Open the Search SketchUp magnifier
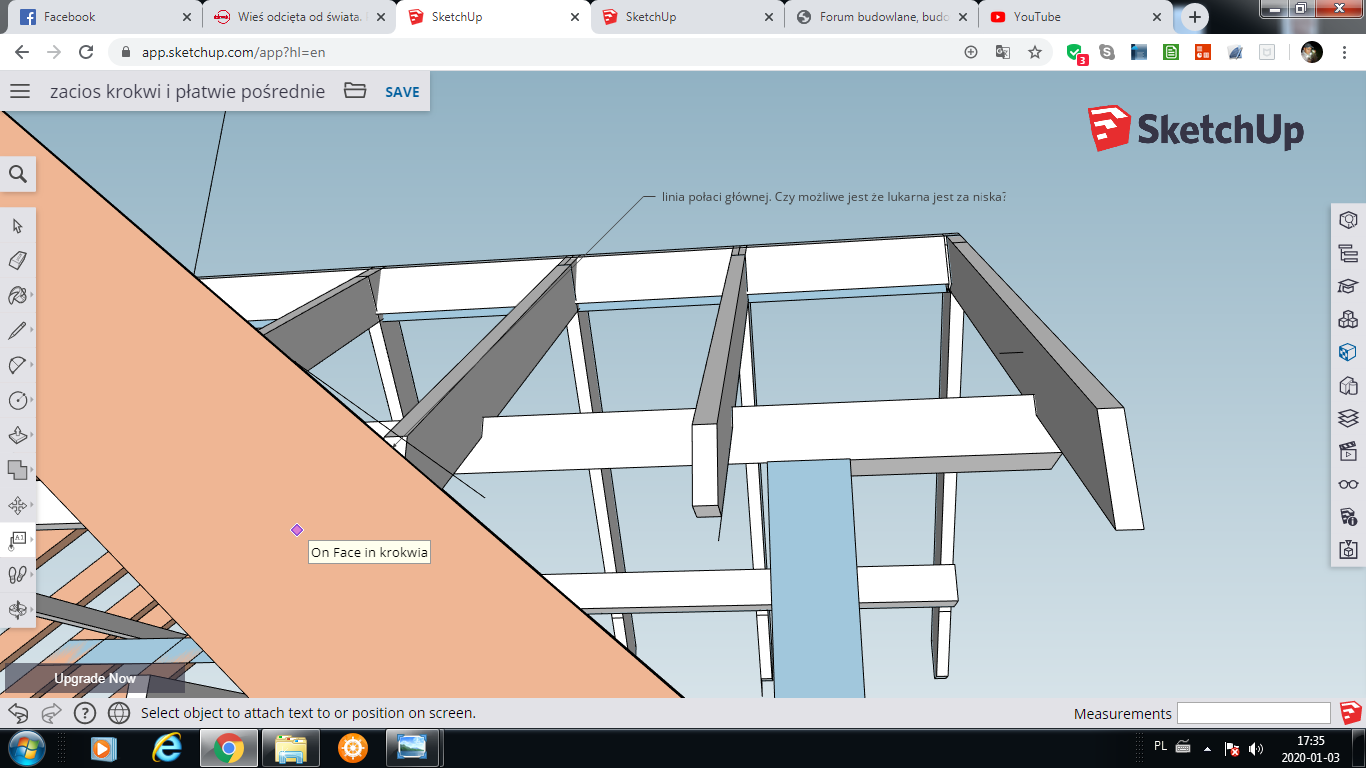 pyautogui.click(x=18, y=175)
